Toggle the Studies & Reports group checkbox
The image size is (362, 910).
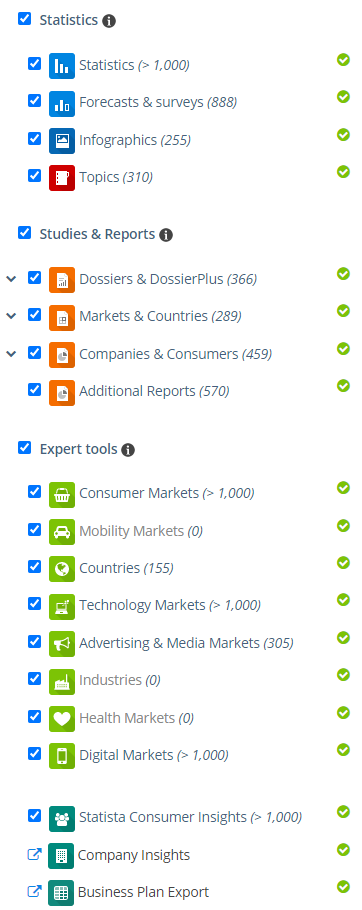coord(24,233)
